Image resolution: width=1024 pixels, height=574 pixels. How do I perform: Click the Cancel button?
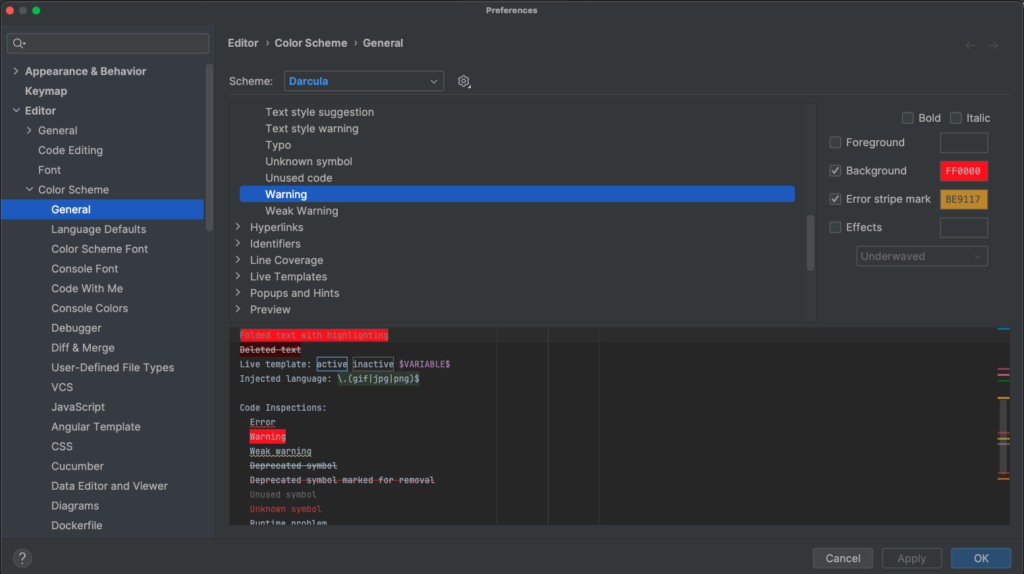pyautogui.click(x=842, y=558)
